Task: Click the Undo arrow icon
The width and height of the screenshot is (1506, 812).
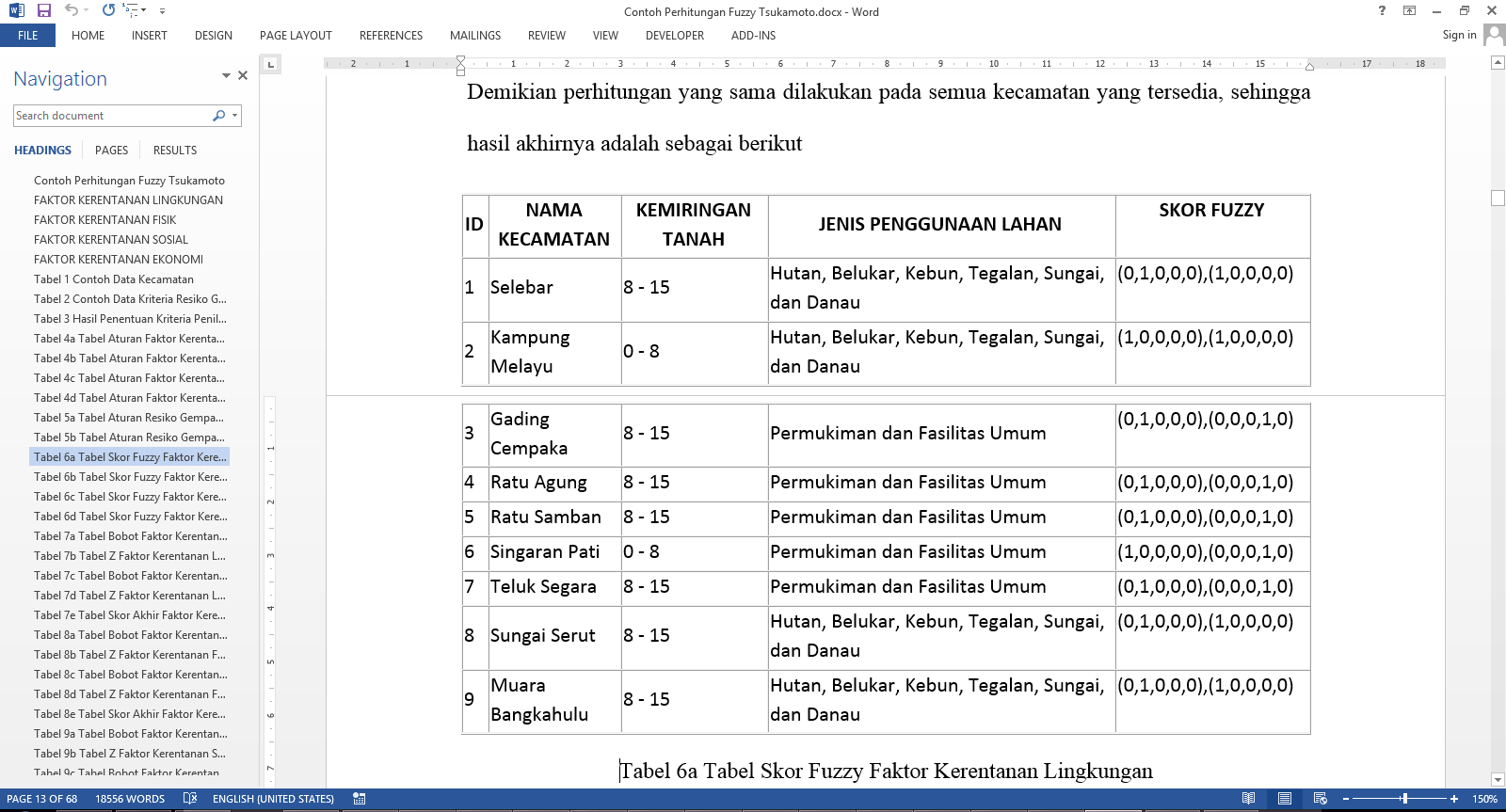Action: click(x=72, y=10)
